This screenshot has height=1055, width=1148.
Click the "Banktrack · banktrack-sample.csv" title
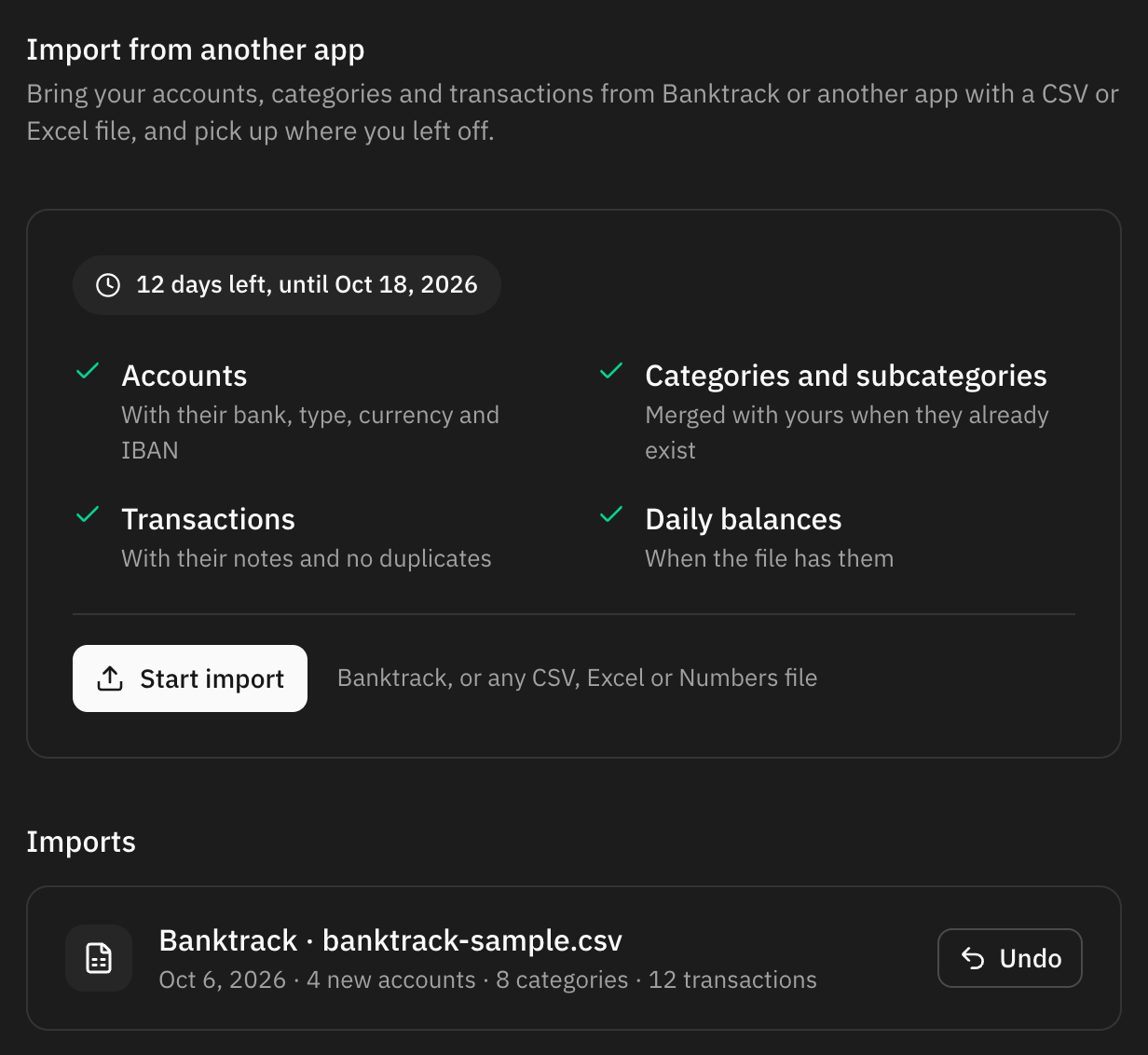(390, 940)
